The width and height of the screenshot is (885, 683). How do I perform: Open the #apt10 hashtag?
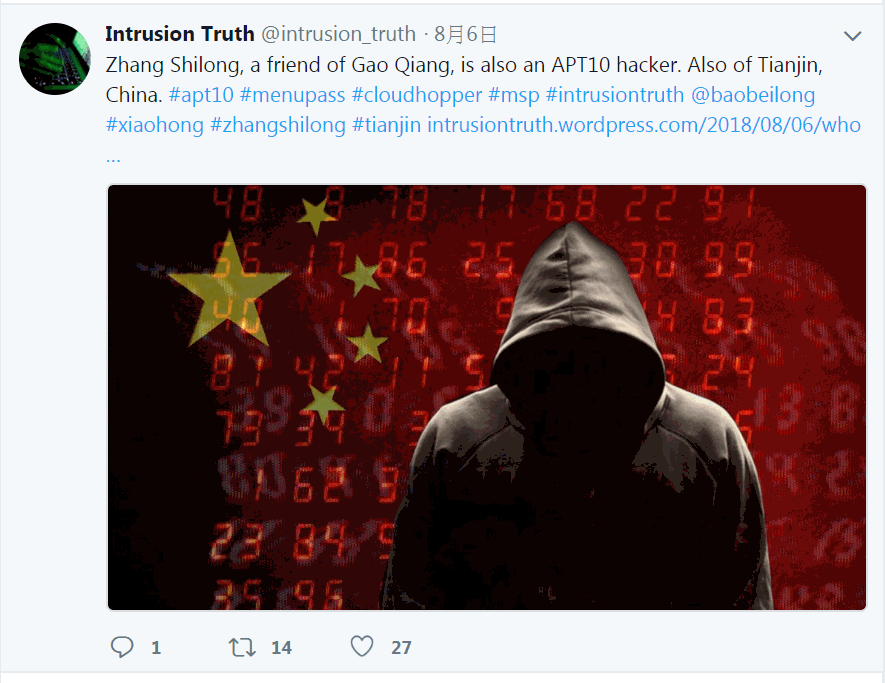[201, 95]
